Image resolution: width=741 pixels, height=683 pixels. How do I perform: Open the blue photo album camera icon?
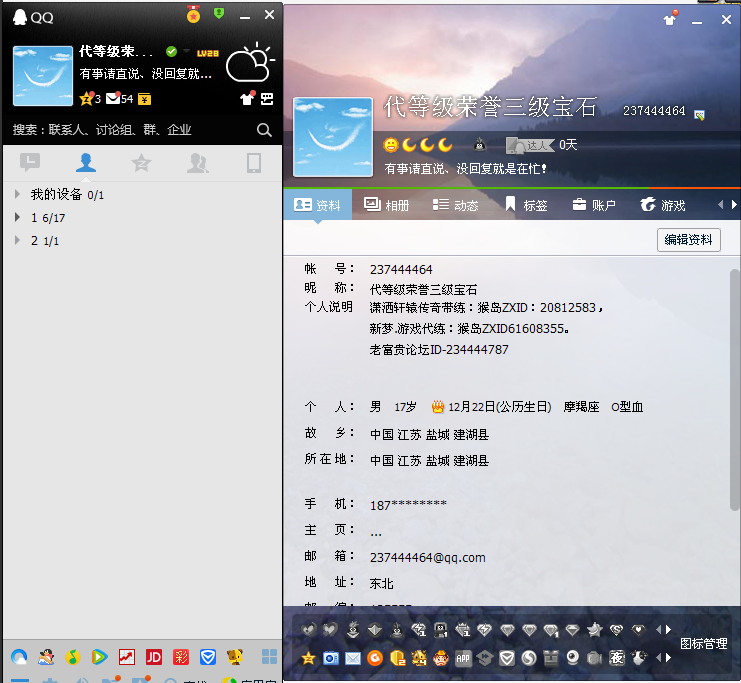point(331,658)
